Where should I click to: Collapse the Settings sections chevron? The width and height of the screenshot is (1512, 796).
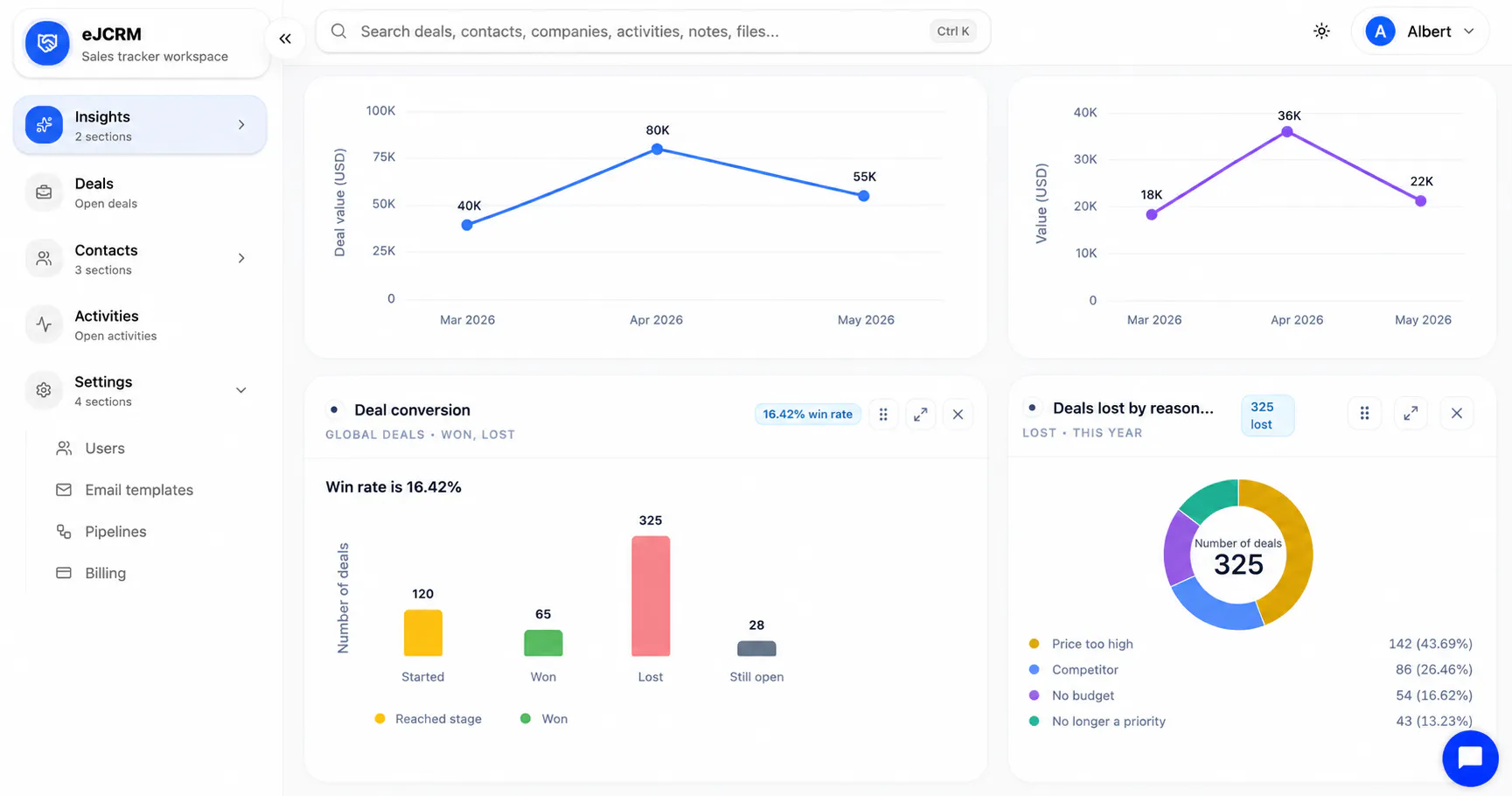(x=241, y=390)
